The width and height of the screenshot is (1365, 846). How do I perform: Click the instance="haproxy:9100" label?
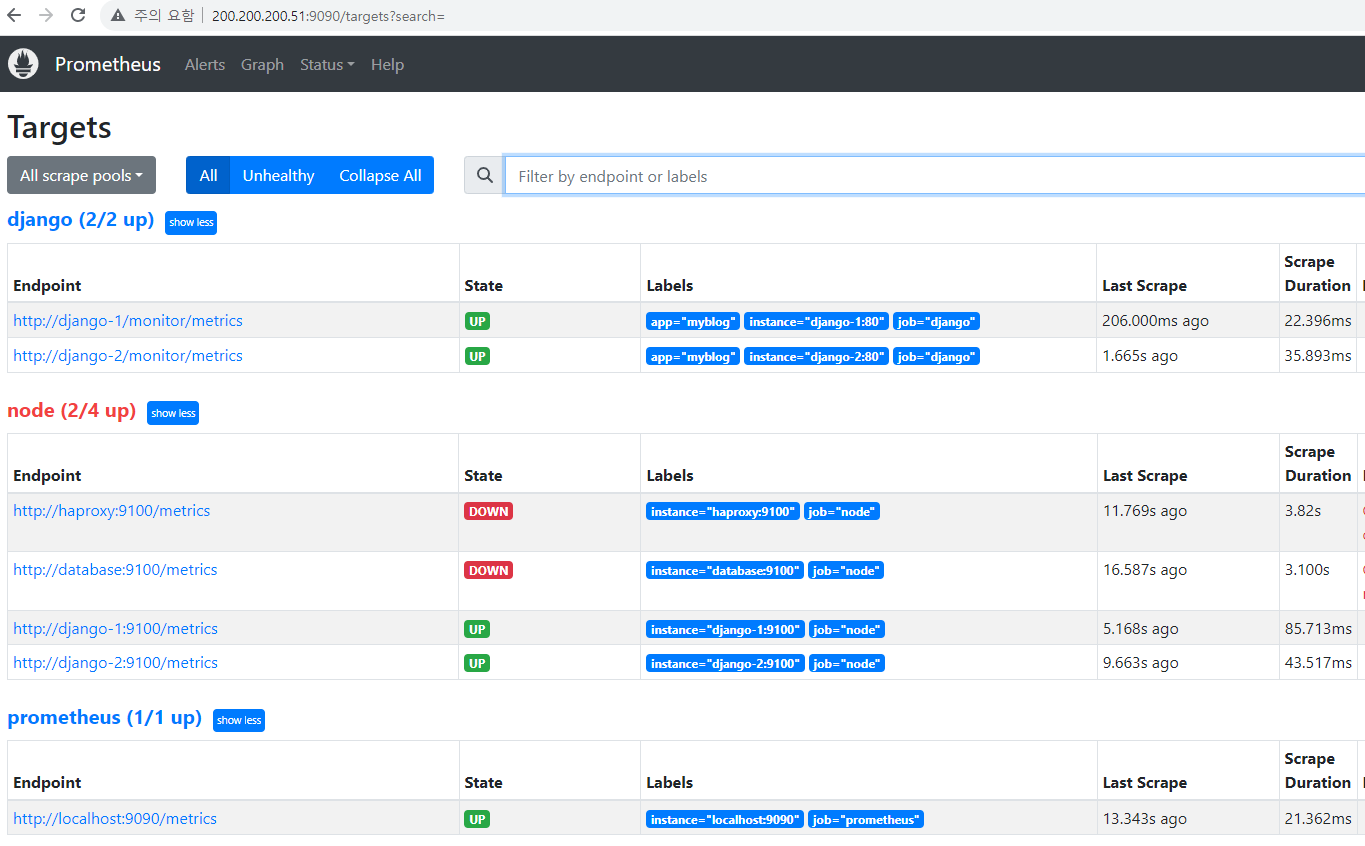coord(723,512)
